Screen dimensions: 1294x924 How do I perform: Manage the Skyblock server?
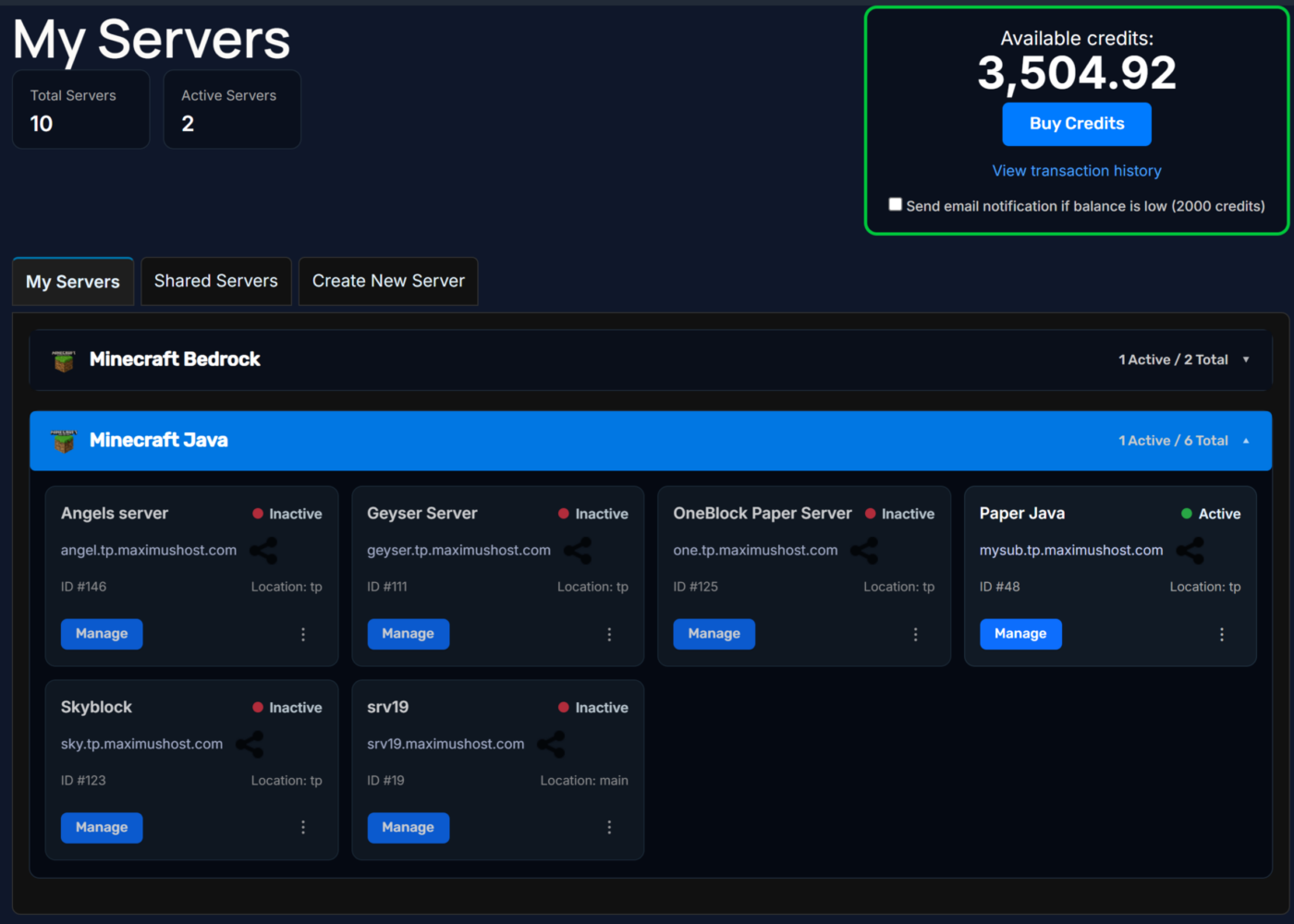tap(102, 828)
